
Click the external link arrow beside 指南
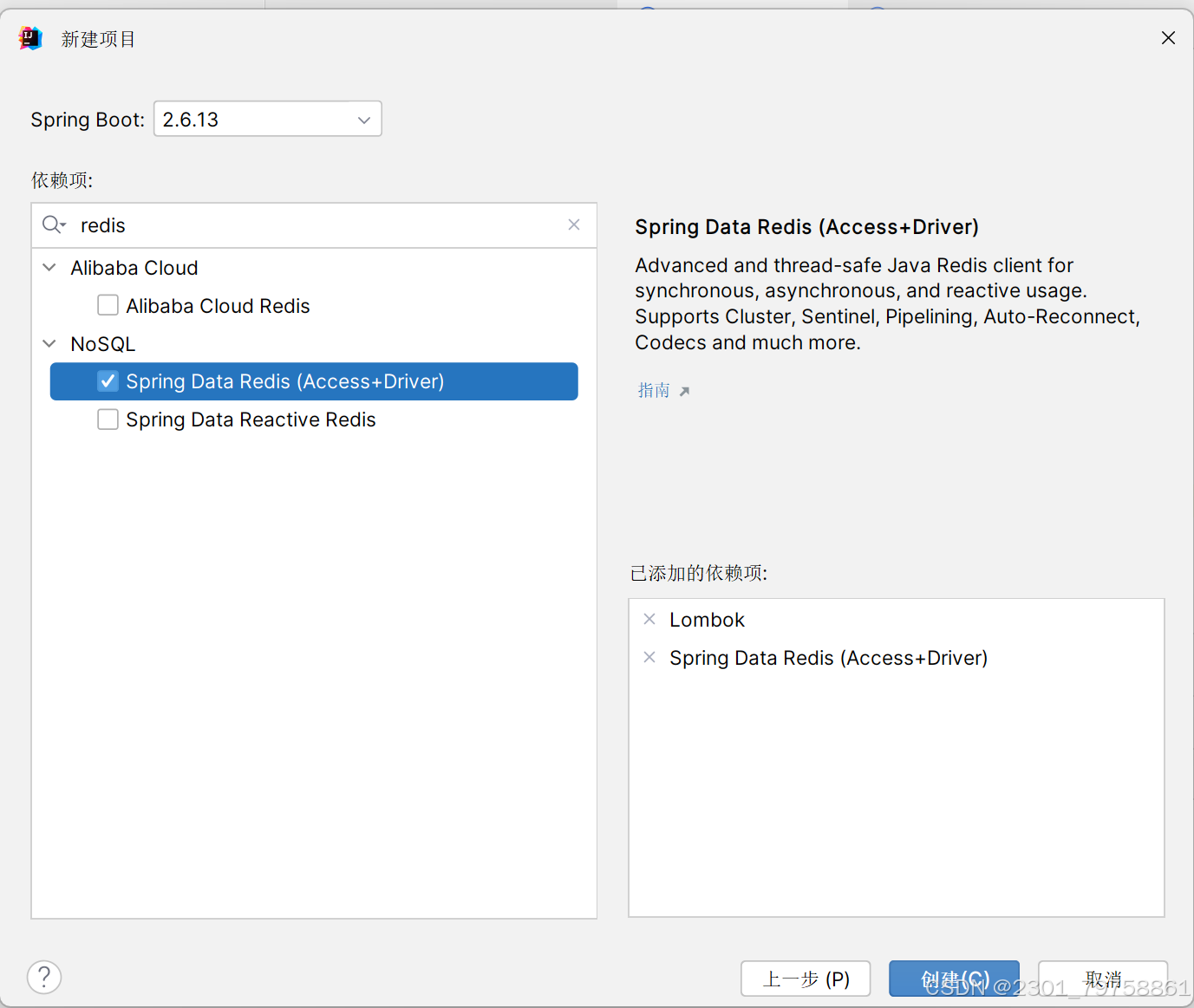(x=685, y=390)
